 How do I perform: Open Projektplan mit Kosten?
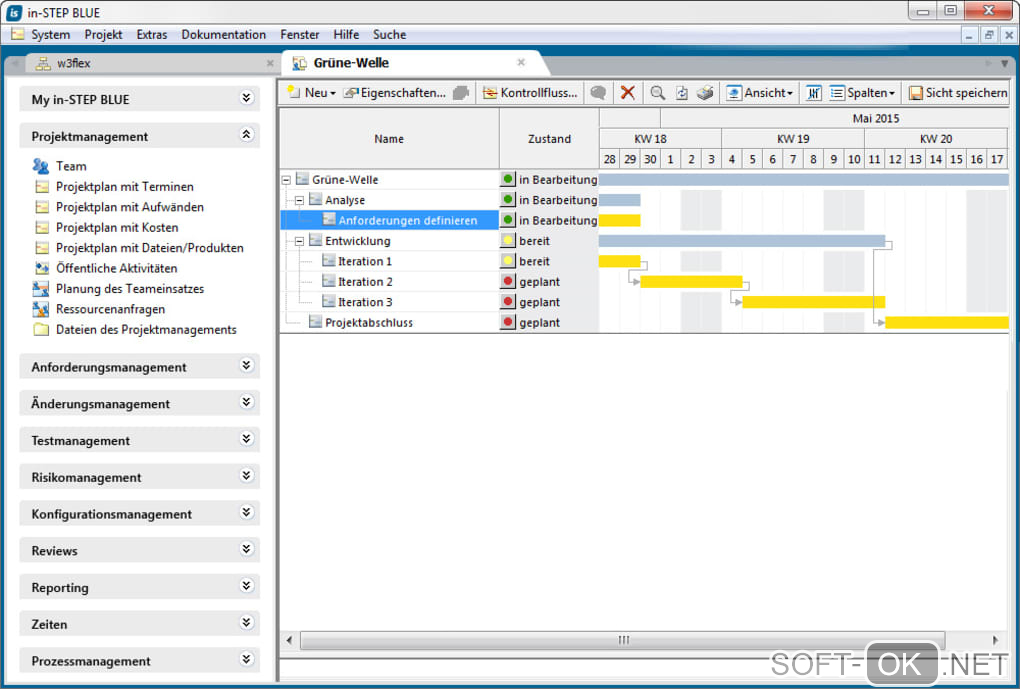click(116, 228)
